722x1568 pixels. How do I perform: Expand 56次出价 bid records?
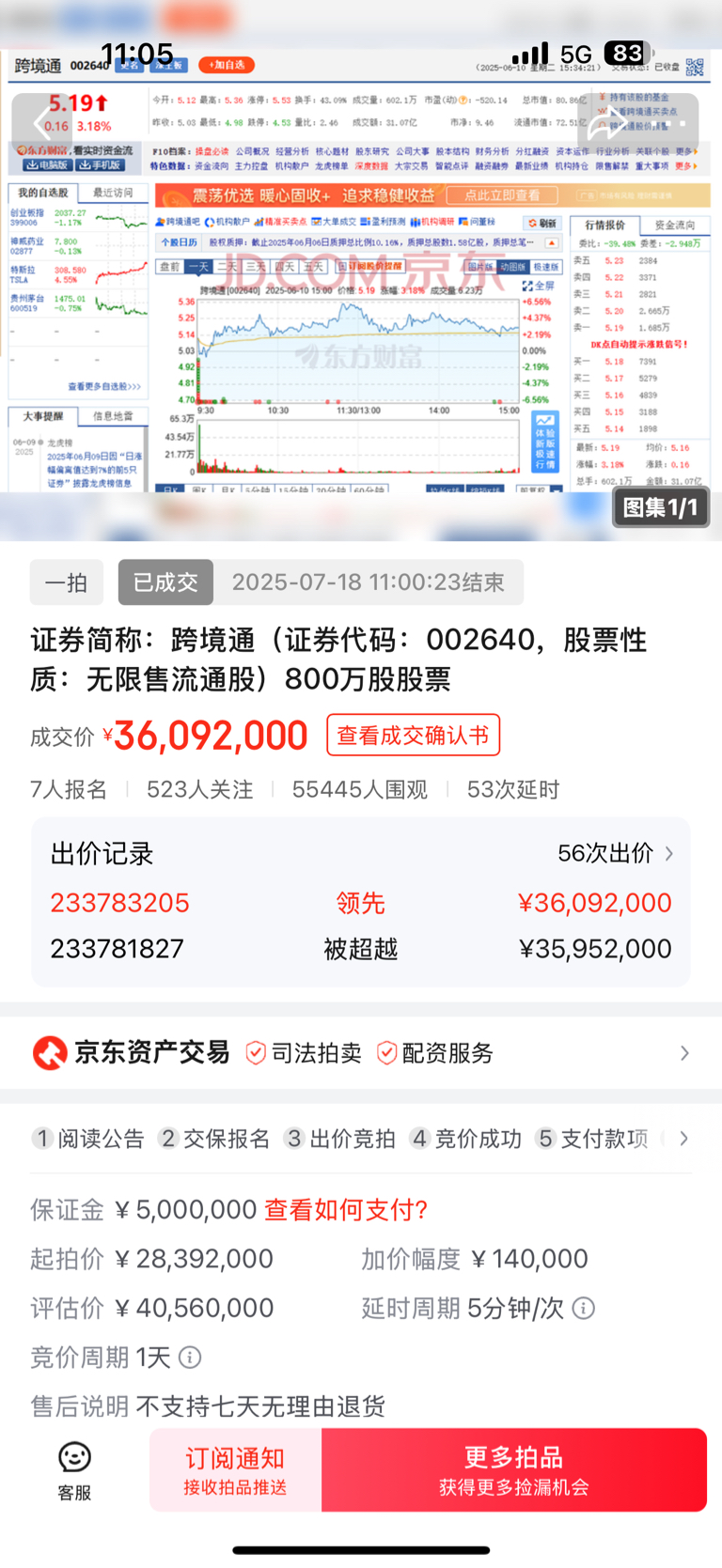coord(616,853)
